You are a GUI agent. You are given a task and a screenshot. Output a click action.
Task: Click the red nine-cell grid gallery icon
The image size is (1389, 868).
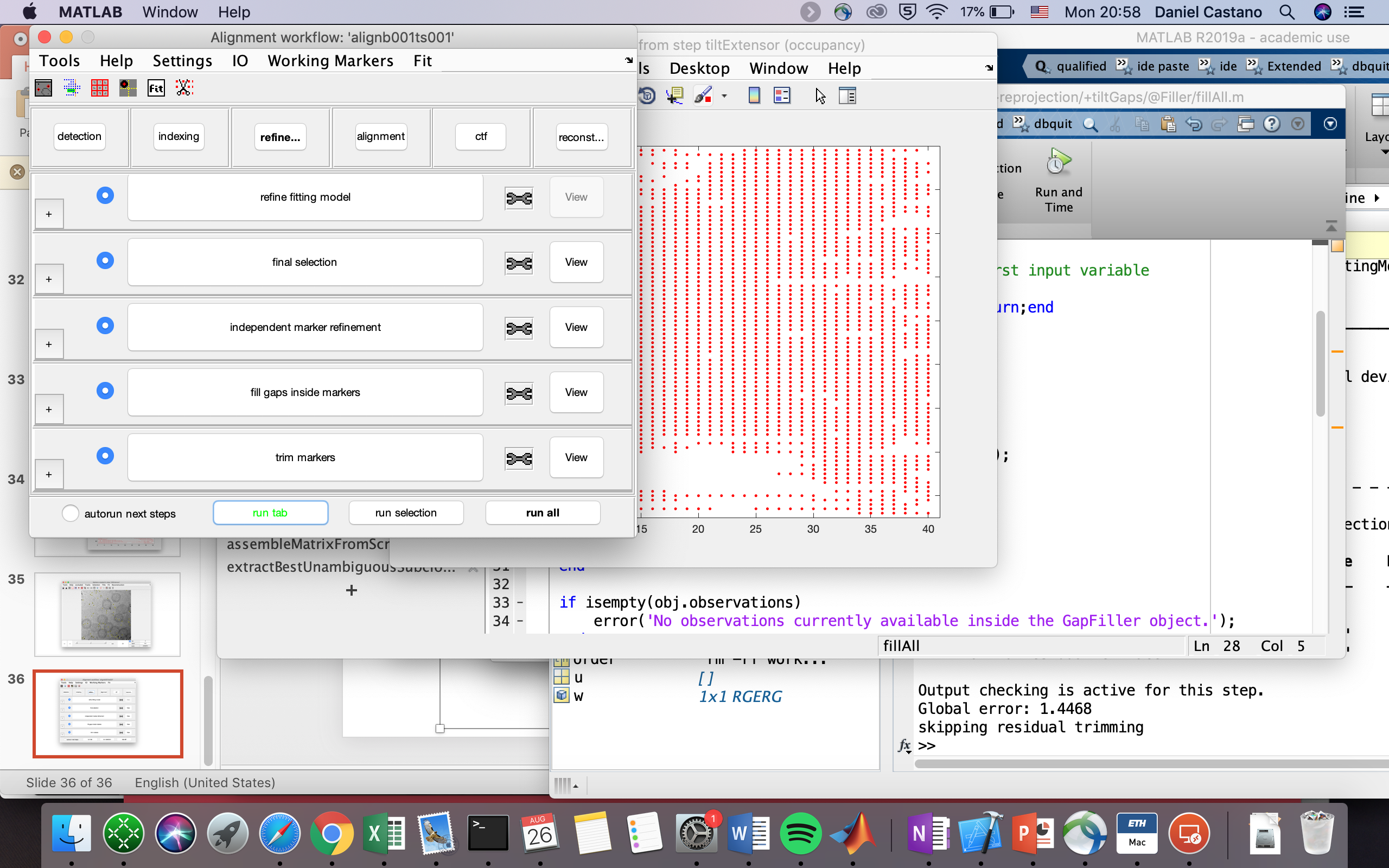coord(100,88)
